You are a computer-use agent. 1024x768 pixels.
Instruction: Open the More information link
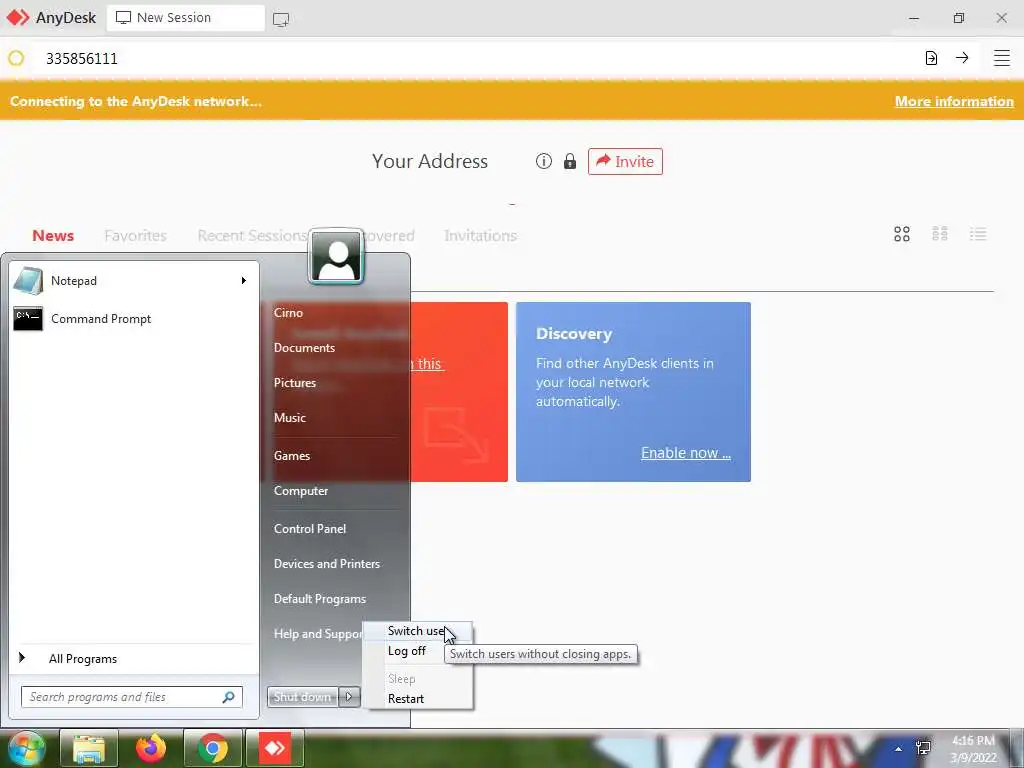point(954,101)
